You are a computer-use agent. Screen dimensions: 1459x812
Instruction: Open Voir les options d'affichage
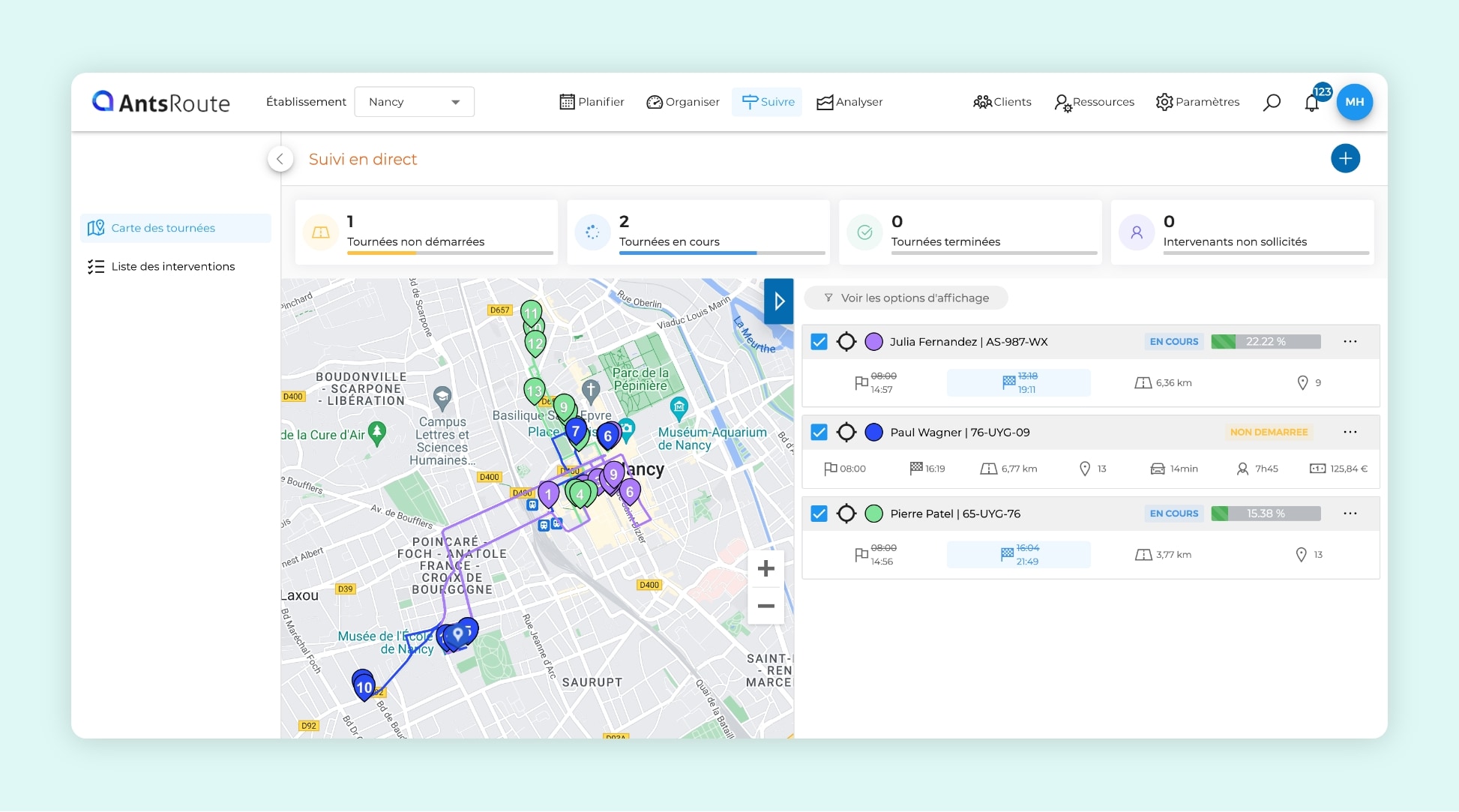pos(906,298)
